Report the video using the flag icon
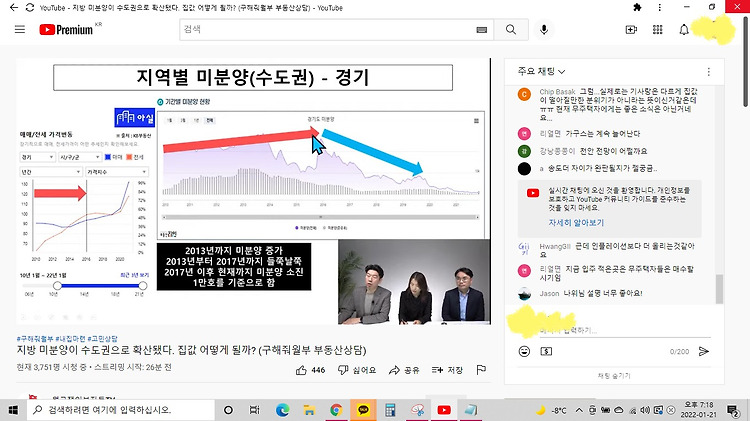 tap(481, 369)
